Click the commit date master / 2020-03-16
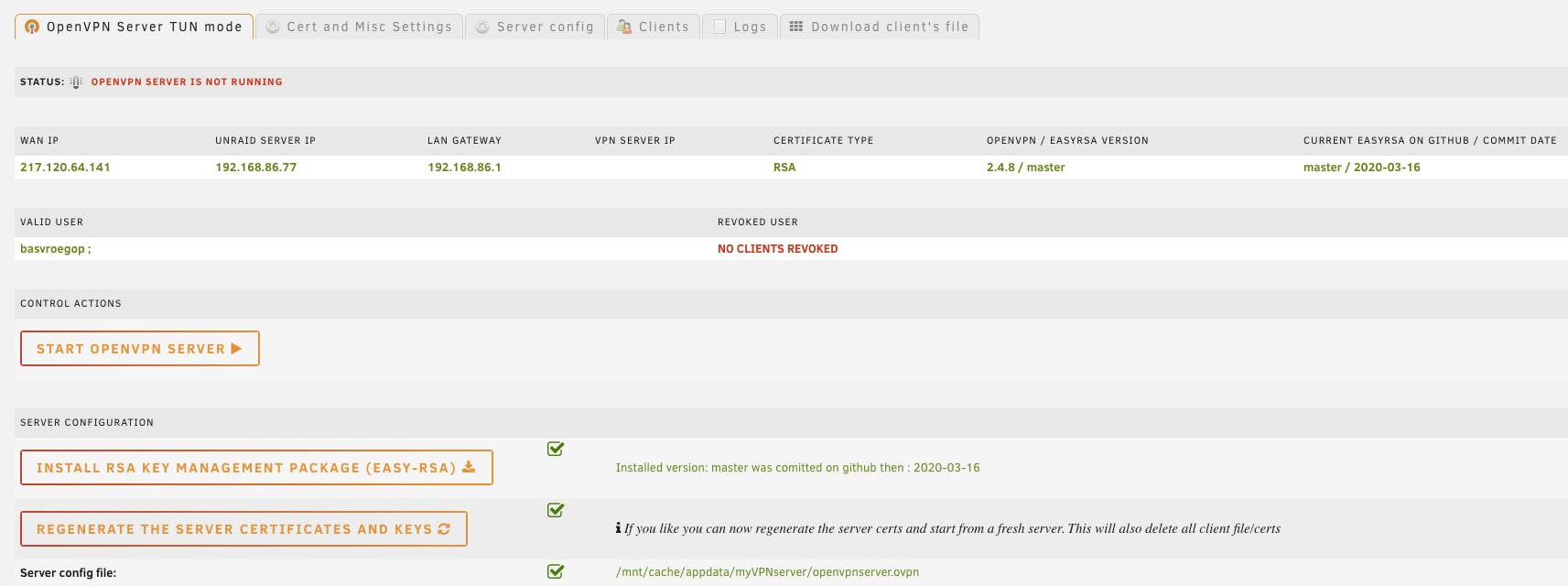The height and width of the screenshot is (586, 1568). [1361, 167]
